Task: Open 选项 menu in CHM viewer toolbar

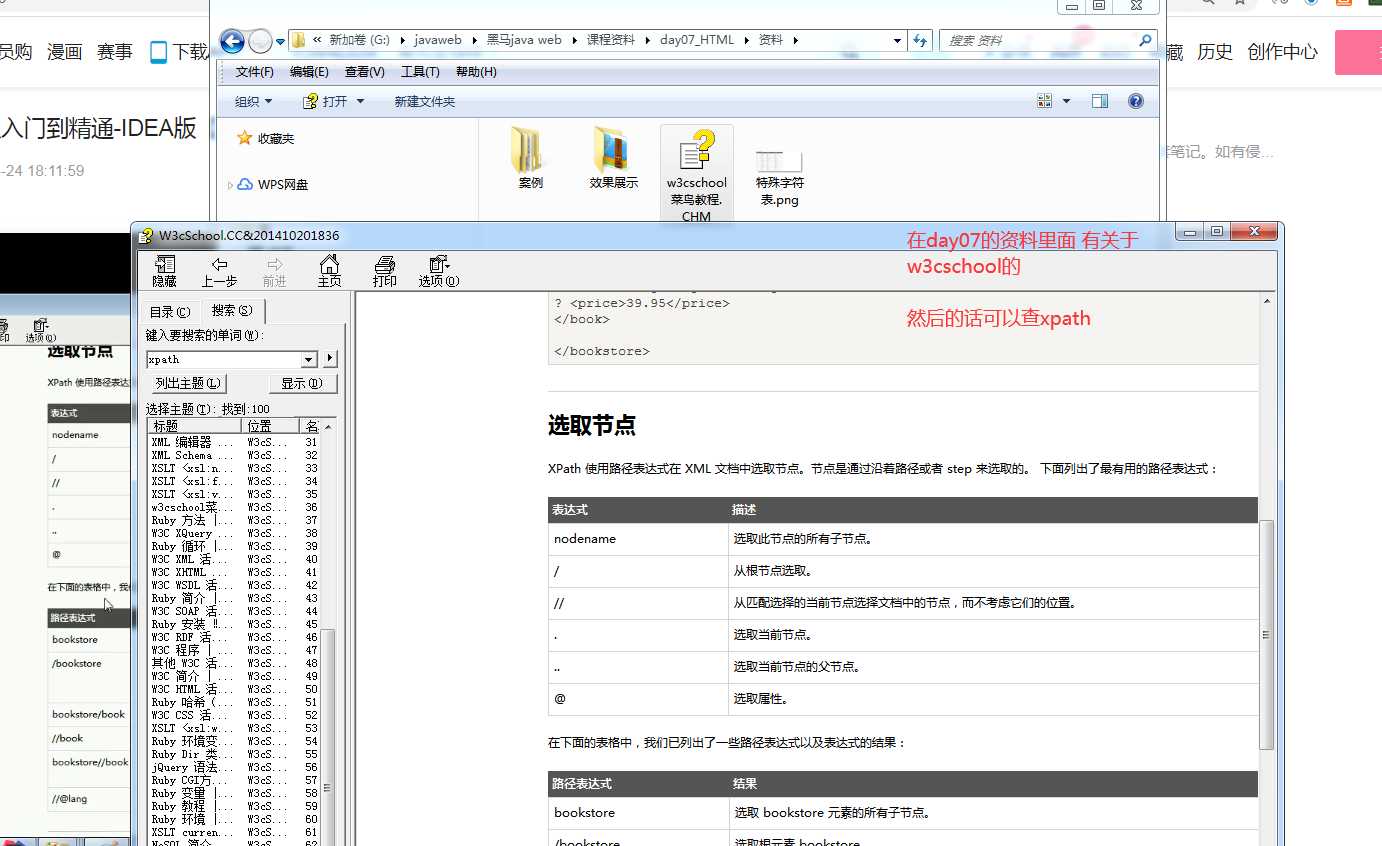Action: (438, 271)
